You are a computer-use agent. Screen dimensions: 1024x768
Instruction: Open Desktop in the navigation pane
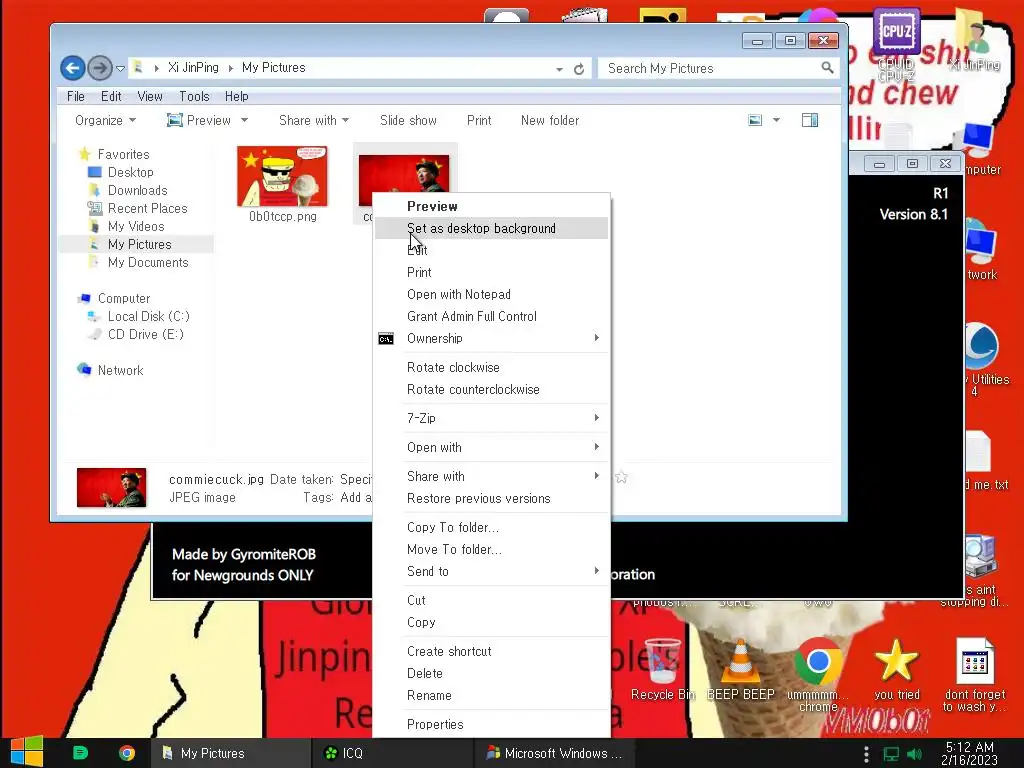click(131, 172)
